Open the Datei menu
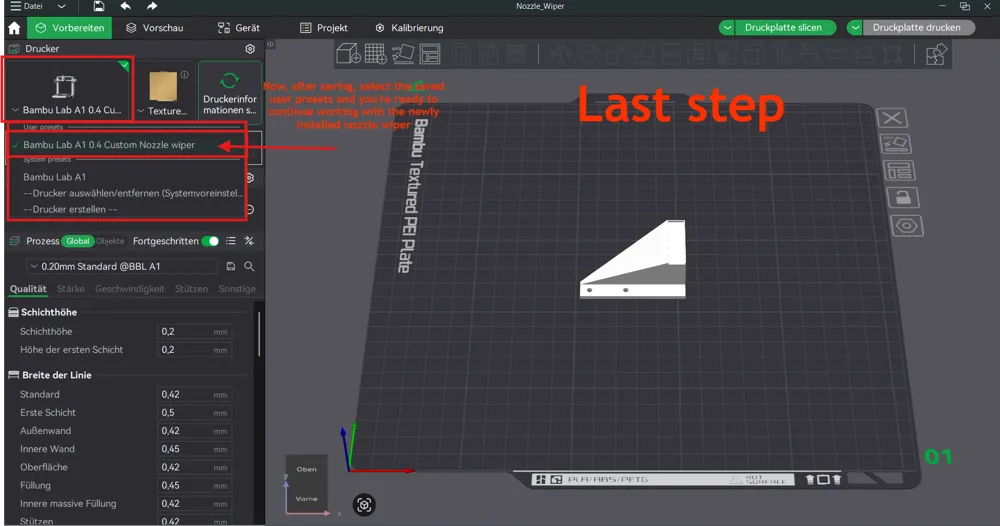 tap(26, 6)
